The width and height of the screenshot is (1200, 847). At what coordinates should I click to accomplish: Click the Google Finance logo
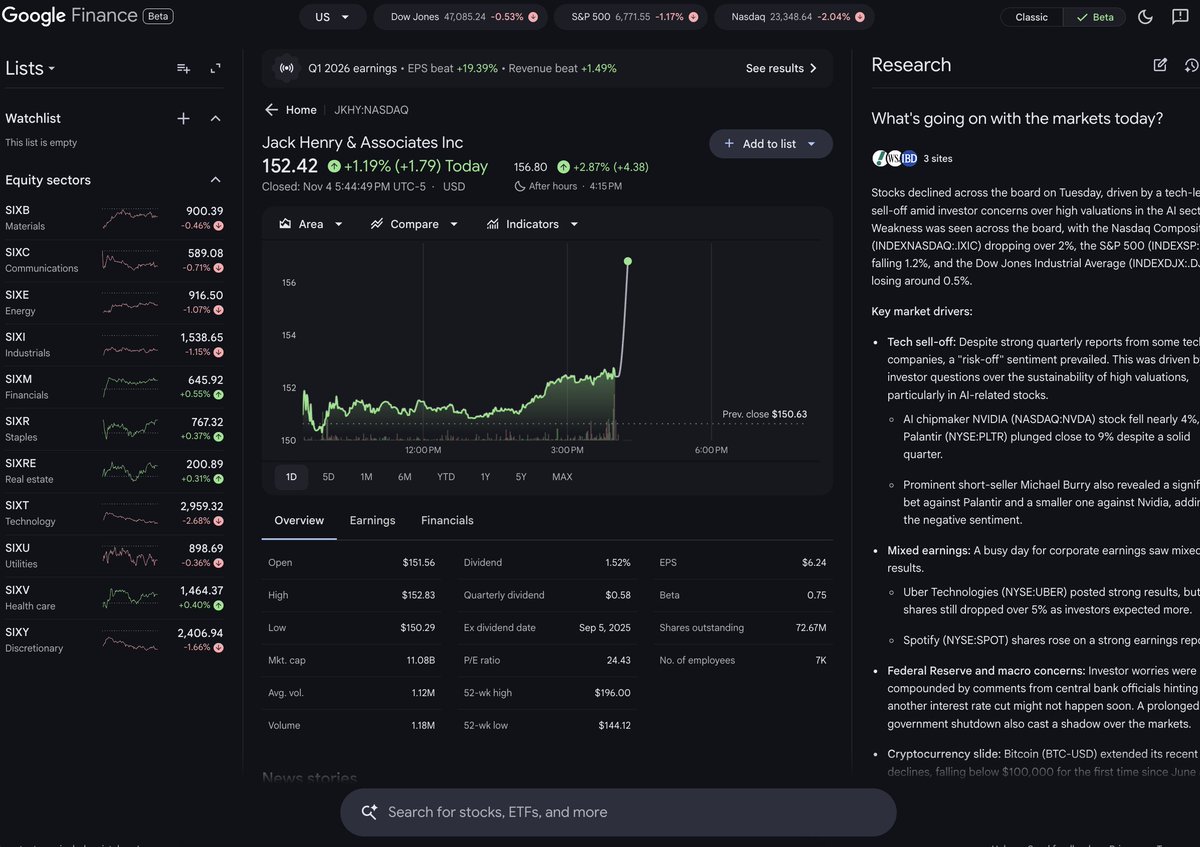pyautogui.click(x=69, y=17)
